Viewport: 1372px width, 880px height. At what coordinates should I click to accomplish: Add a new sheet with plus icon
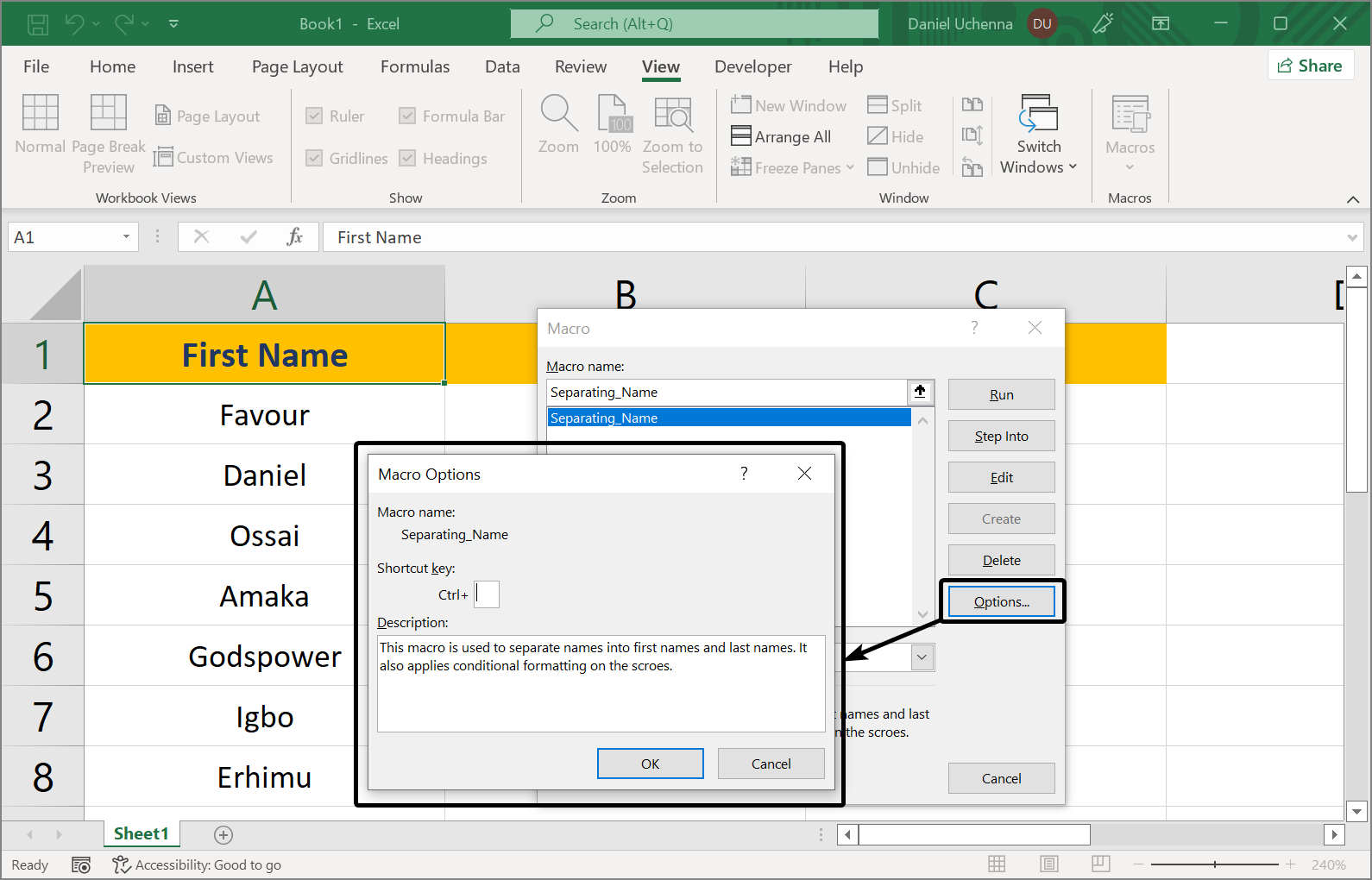click(223, 834)
